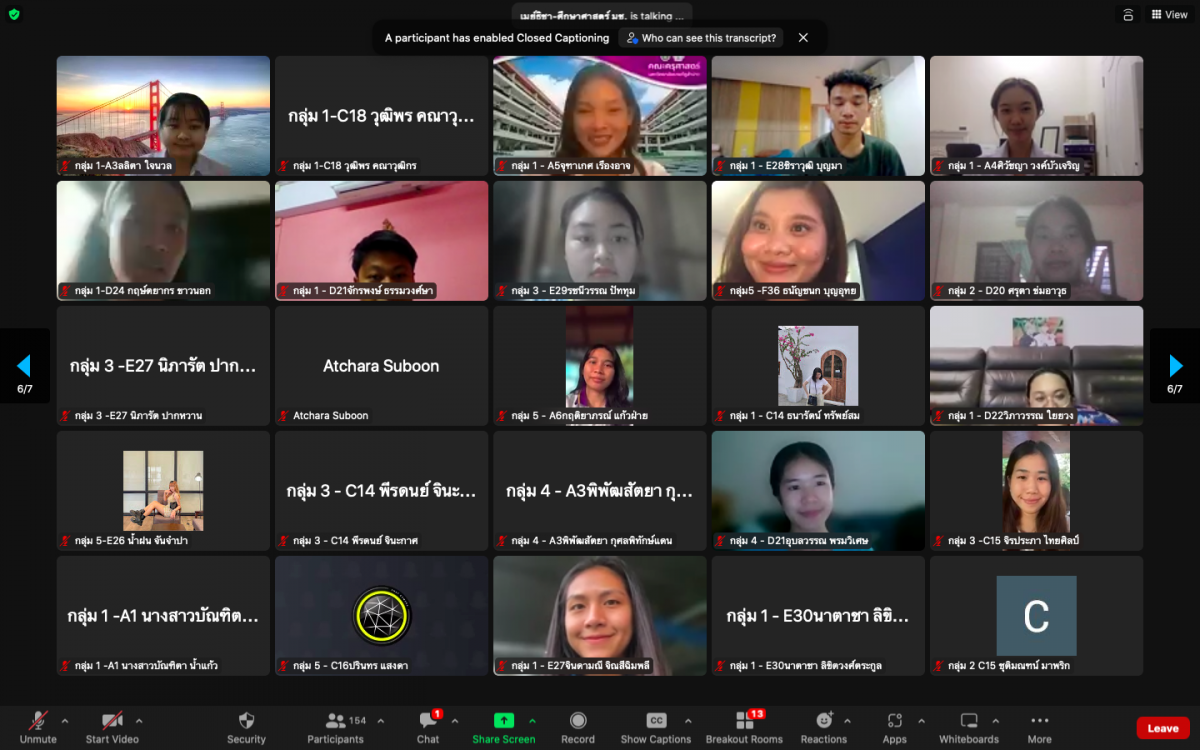Turn on camera with Start Video
Viewport: 1200px width, 750px height.
(x=111, y=727)
